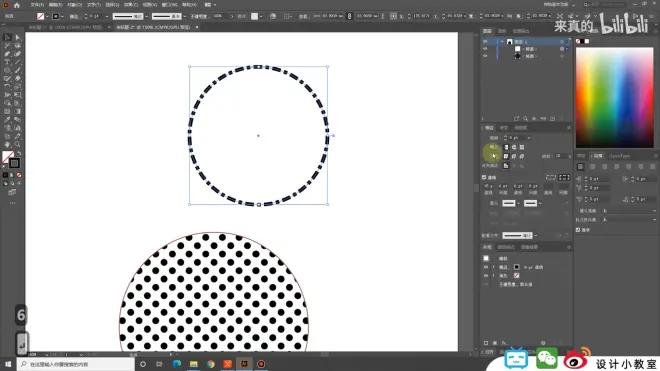Screen dimensions: 660x371
Task: Hide the second ellipse sublayer
Action: 485,56
